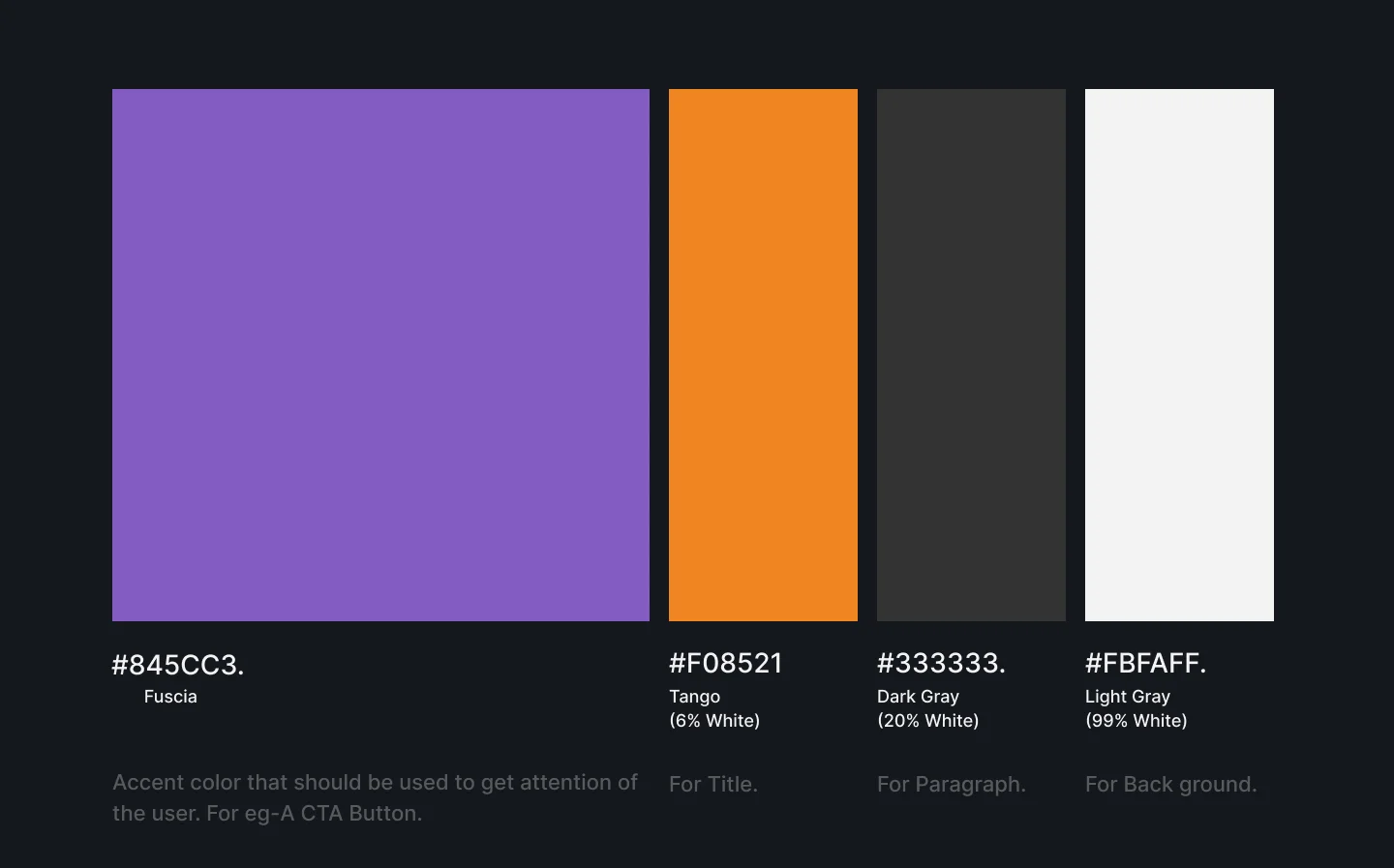Click the Tango color name
Screen dimensions: 1394x868
(694, 697)
